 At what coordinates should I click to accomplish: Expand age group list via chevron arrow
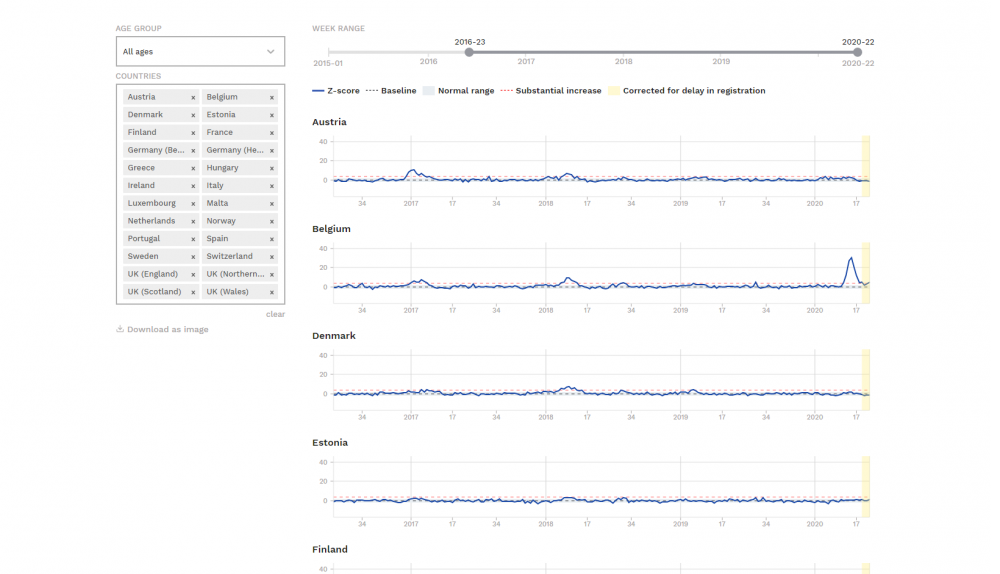270,51
